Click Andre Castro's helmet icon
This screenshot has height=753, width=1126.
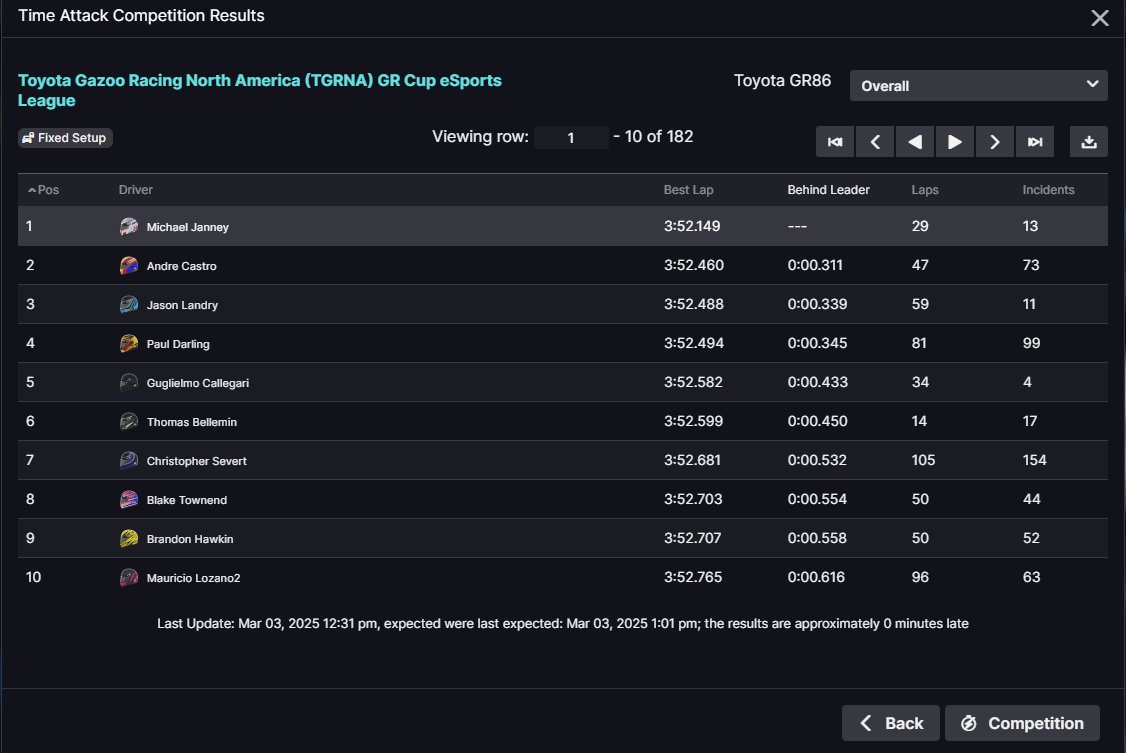(x=129, y=266)
